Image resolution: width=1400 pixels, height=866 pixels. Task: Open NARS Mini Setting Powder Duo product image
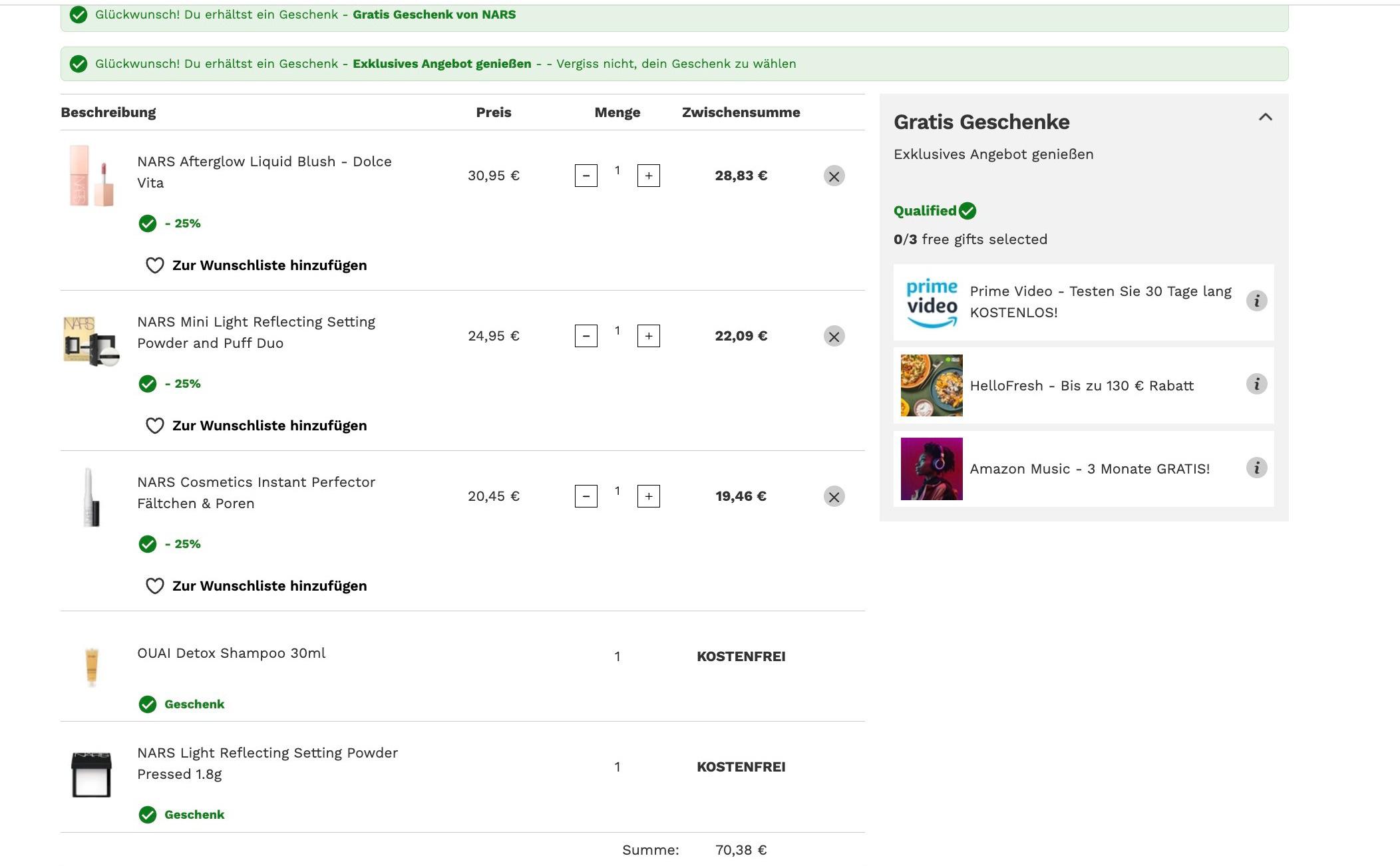[x=91, y=341]
